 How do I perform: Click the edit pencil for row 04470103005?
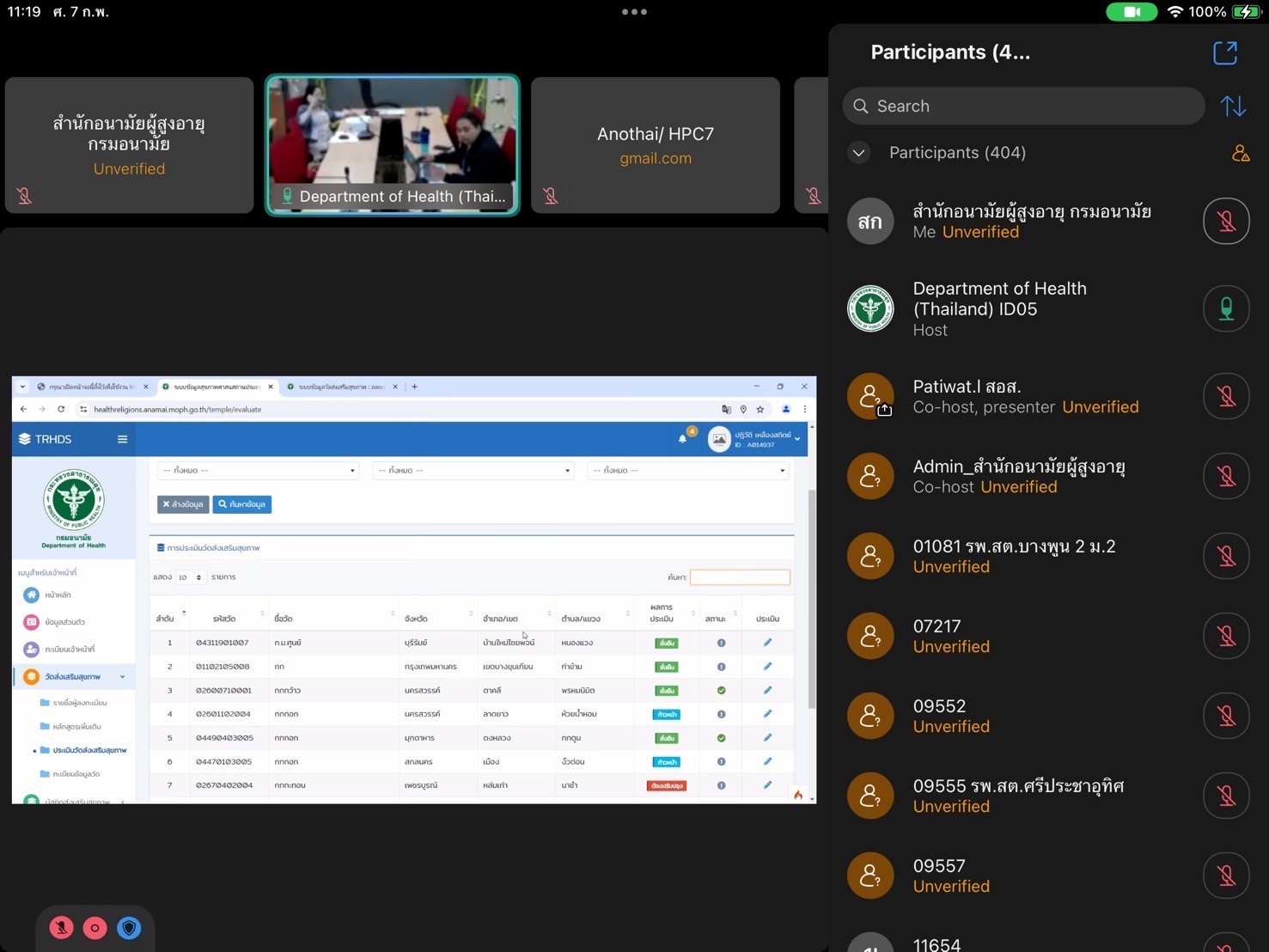[767, 761]
